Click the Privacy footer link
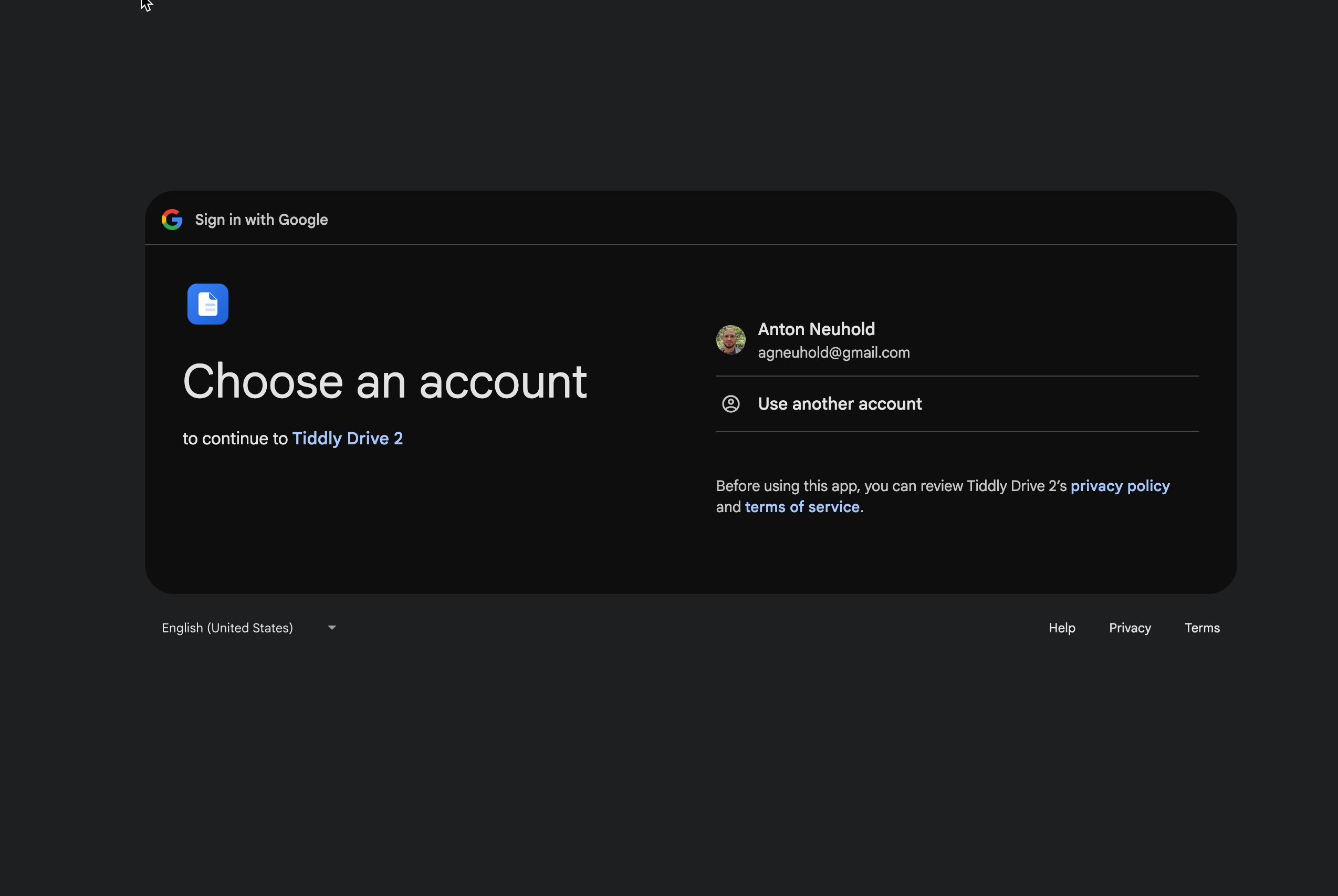 pyautogui.click(x=1130, y=628)
